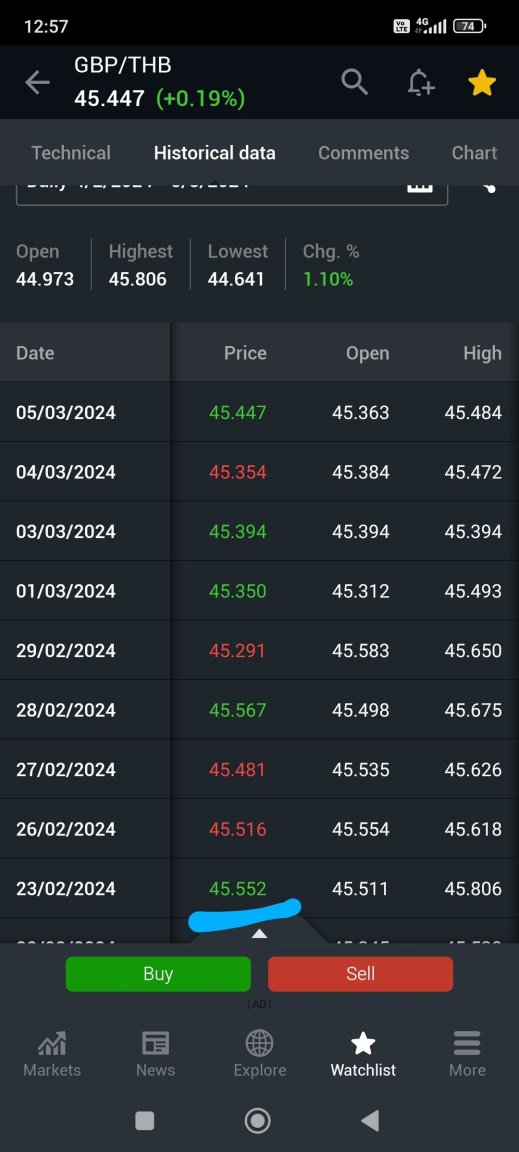Switch to the Chart tab

[x=474, y=153]
